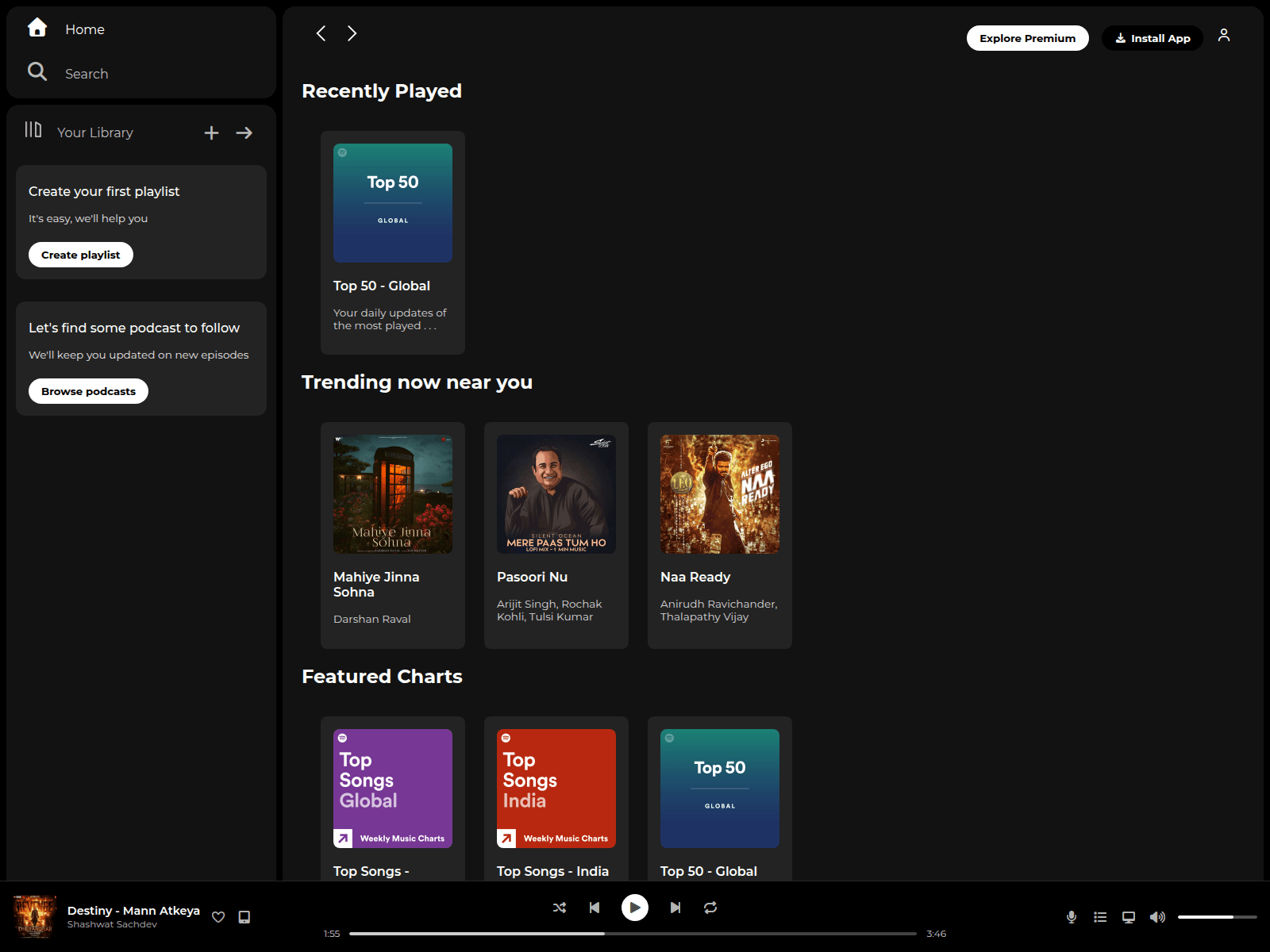Click Let's find some podcast to follow
Screen dimensions: 1270x952
[x=134, y=328]
